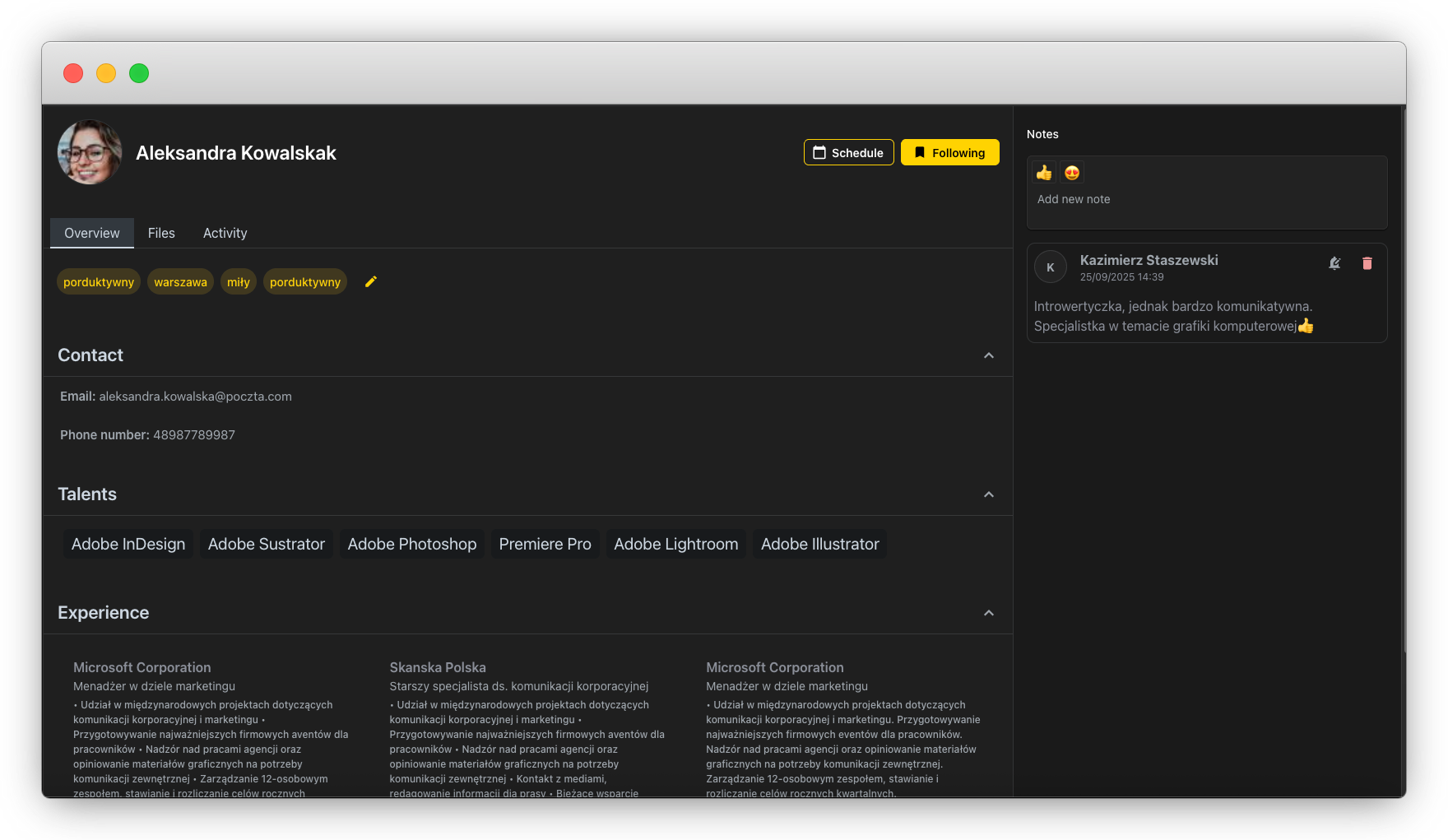Screen dimensions: 1448x840
Task: Click the Schedule button
Action: point(848,152)
